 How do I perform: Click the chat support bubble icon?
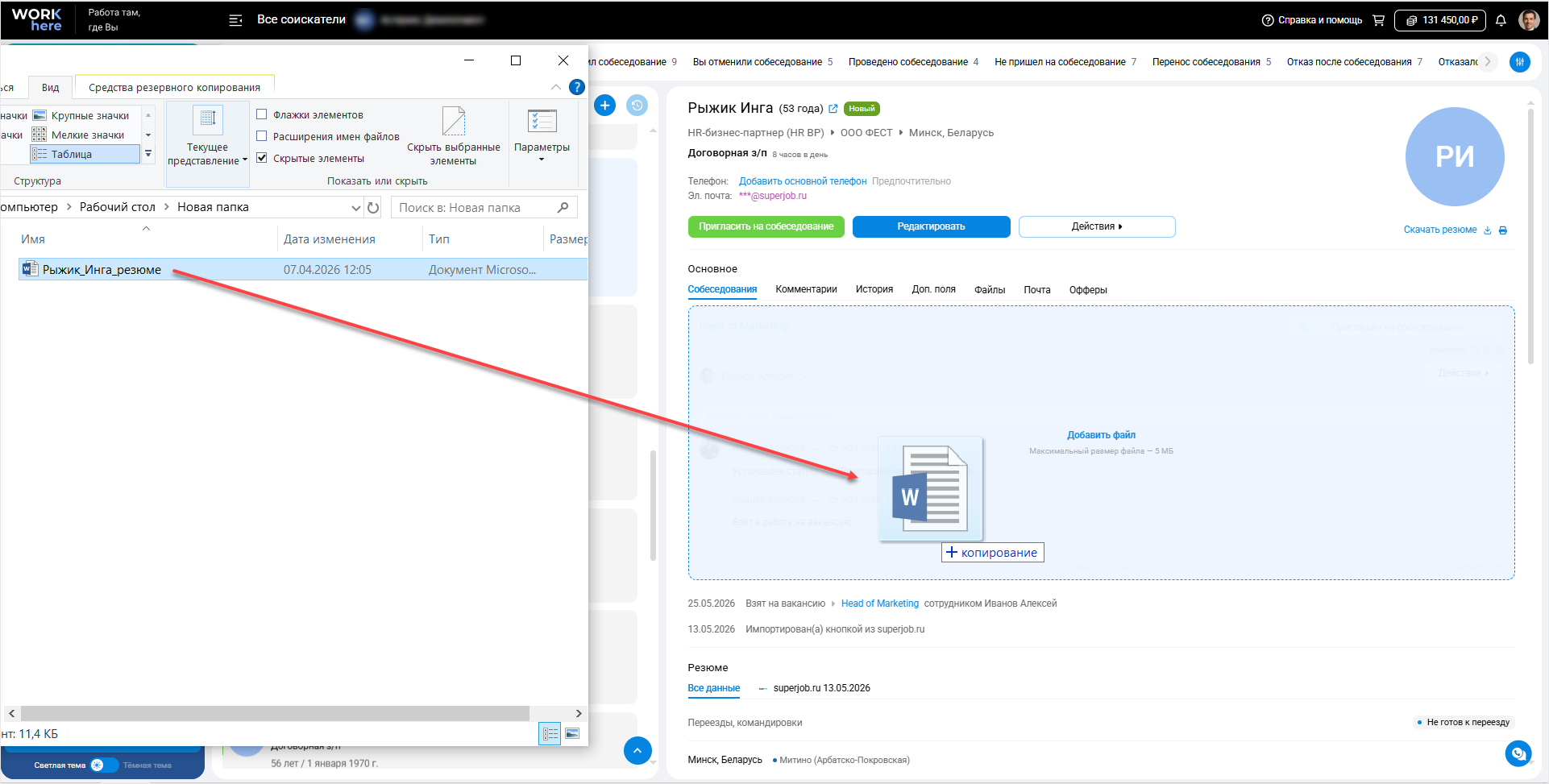pos(1518,753)
